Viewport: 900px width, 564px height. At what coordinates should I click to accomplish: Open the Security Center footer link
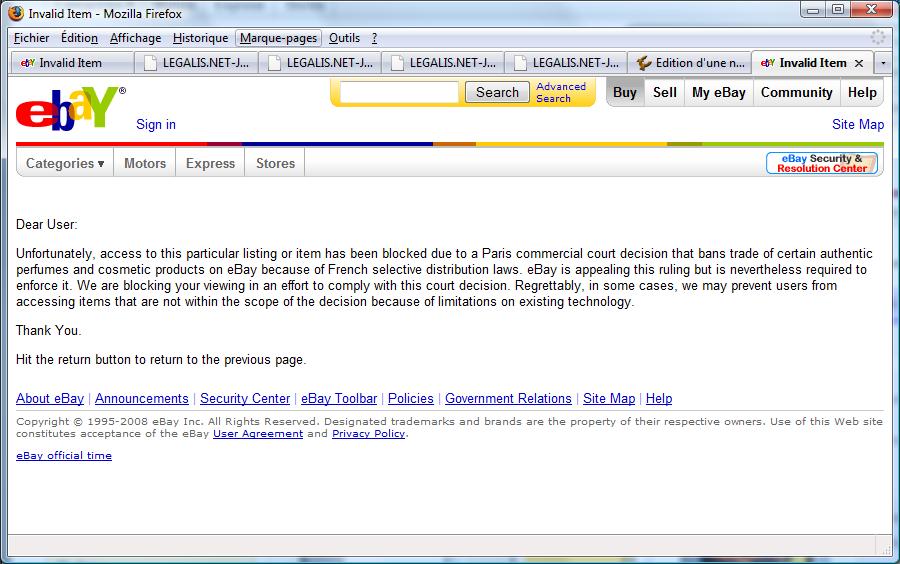tap(245, 398)
